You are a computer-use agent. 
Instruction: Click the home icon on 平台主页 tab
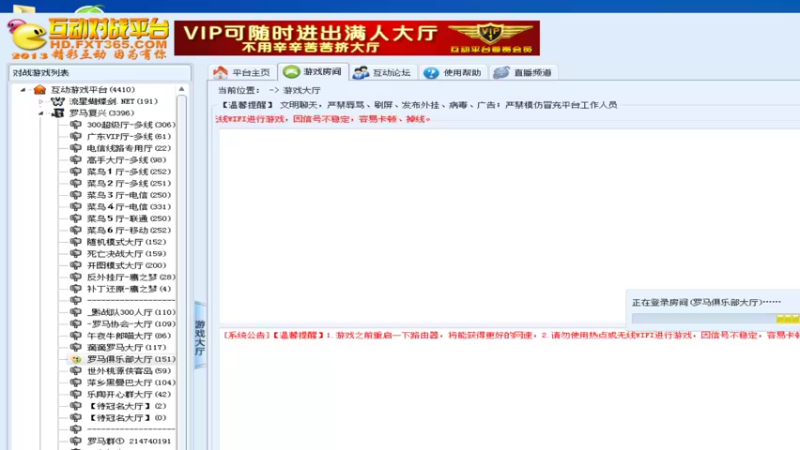coord(220,72)
